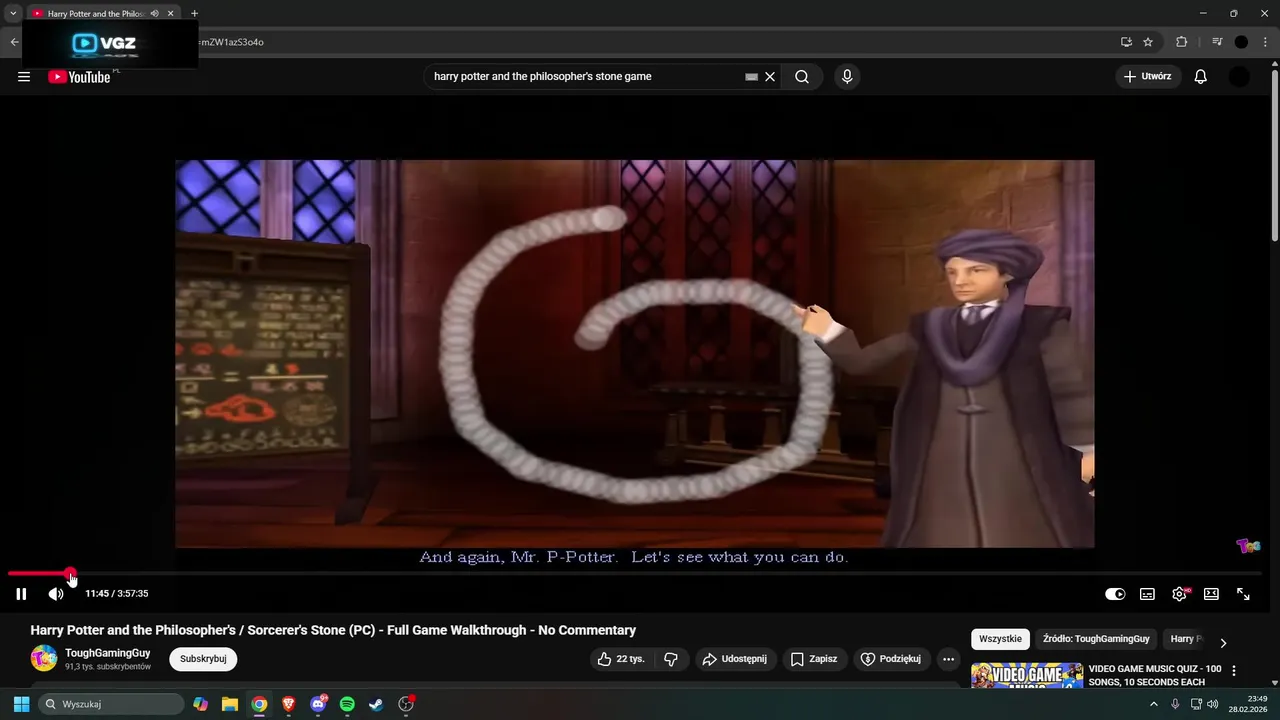The image size is (1280, 720).
Task: Share with the Udostępnij button
Action: (734, 659)
